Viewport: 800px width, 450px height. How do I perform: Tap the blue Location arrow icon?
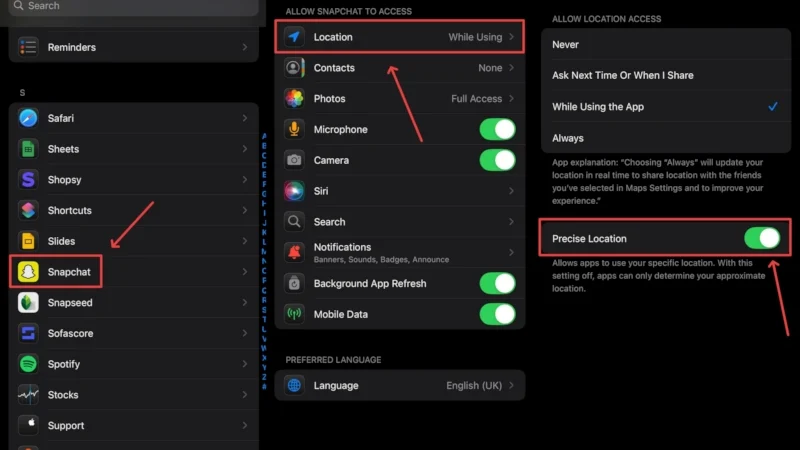(294, 37)
